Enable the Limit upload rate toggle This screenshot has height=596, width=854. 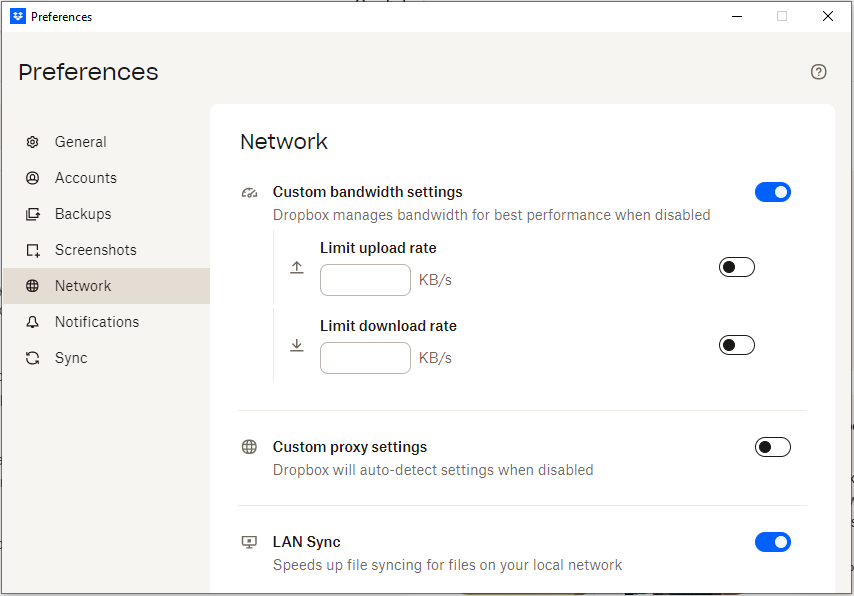[736, 267]
